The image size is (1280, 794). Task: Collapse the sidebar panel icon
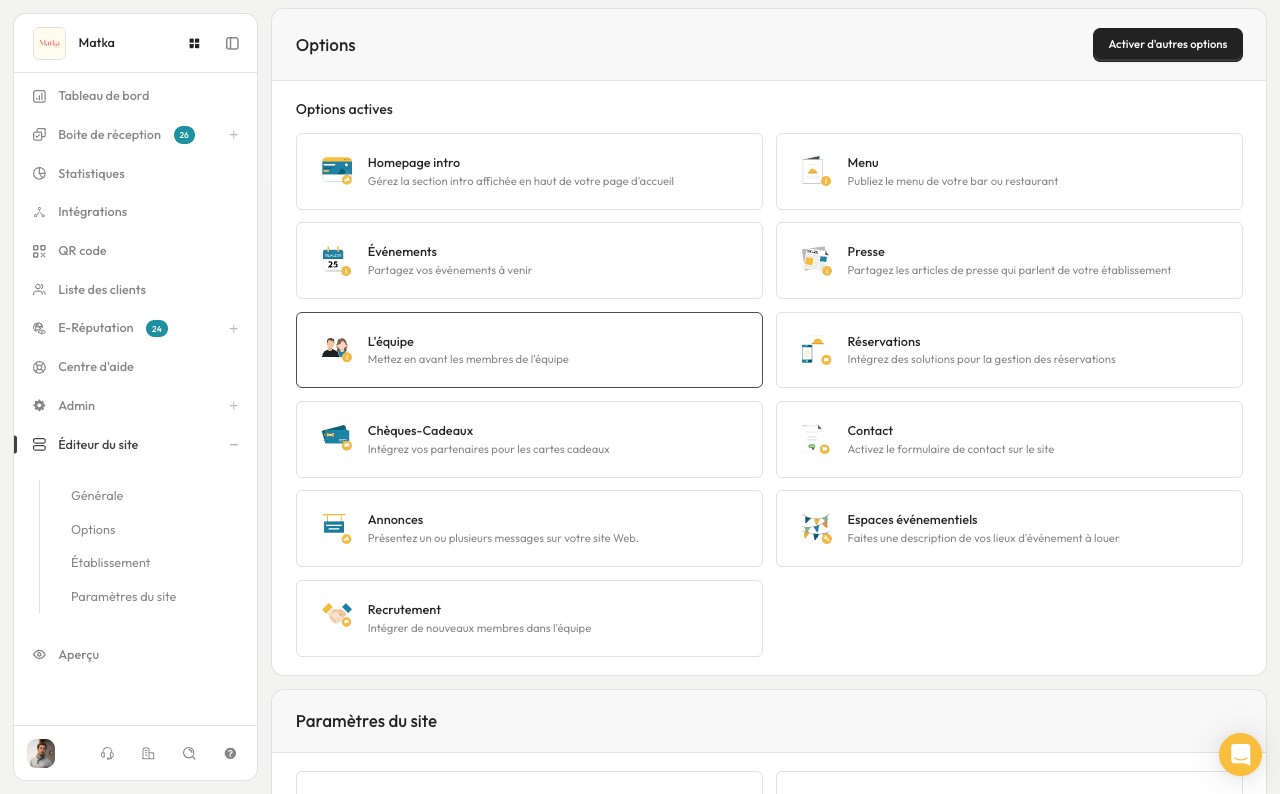233,43
